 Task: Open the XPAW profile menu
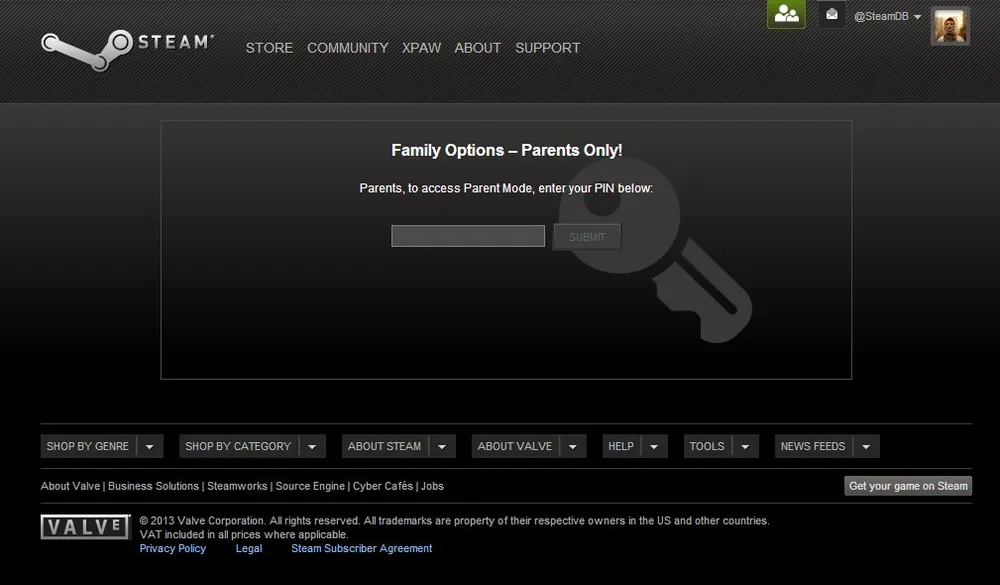point(421,48)
